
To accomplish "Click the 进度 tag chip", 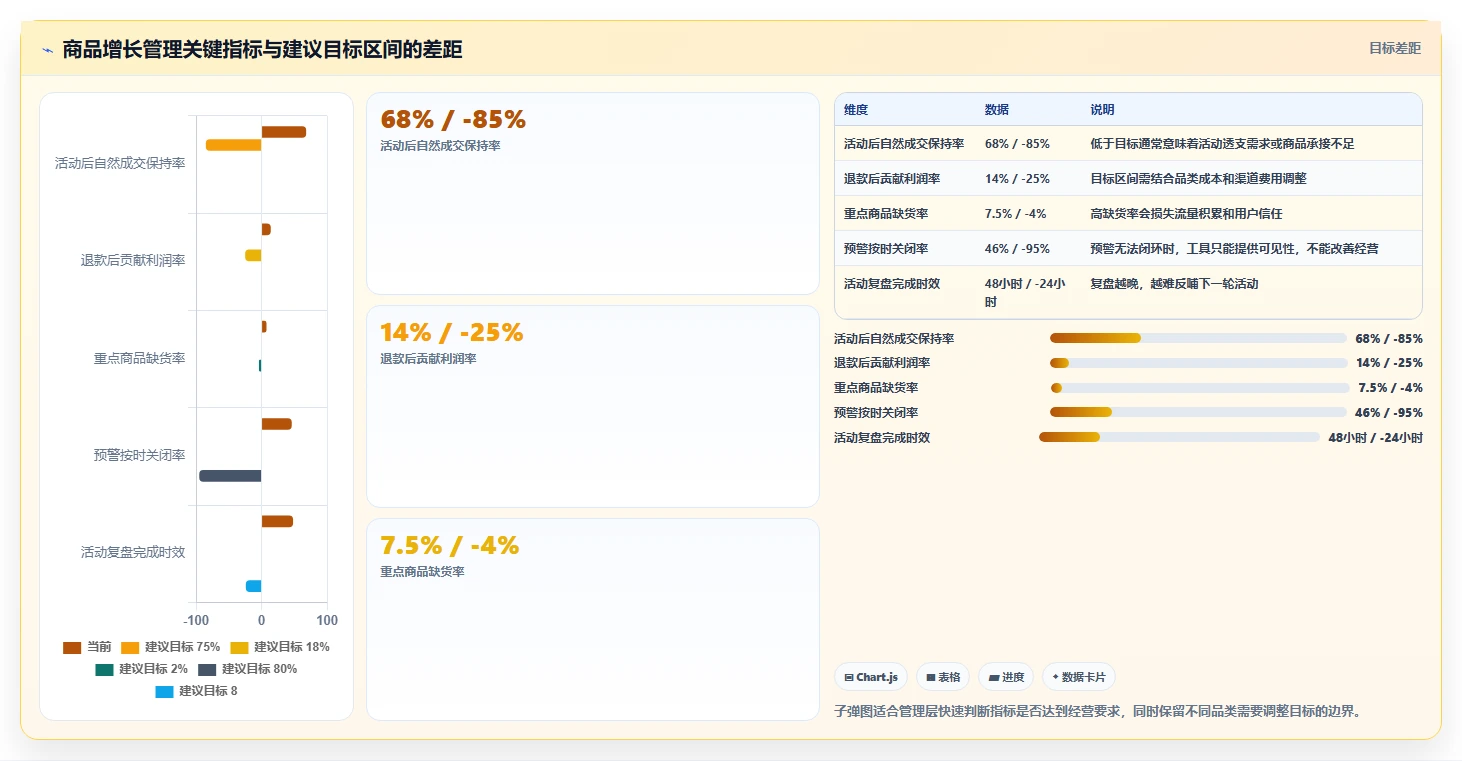I will [1006, 677].
